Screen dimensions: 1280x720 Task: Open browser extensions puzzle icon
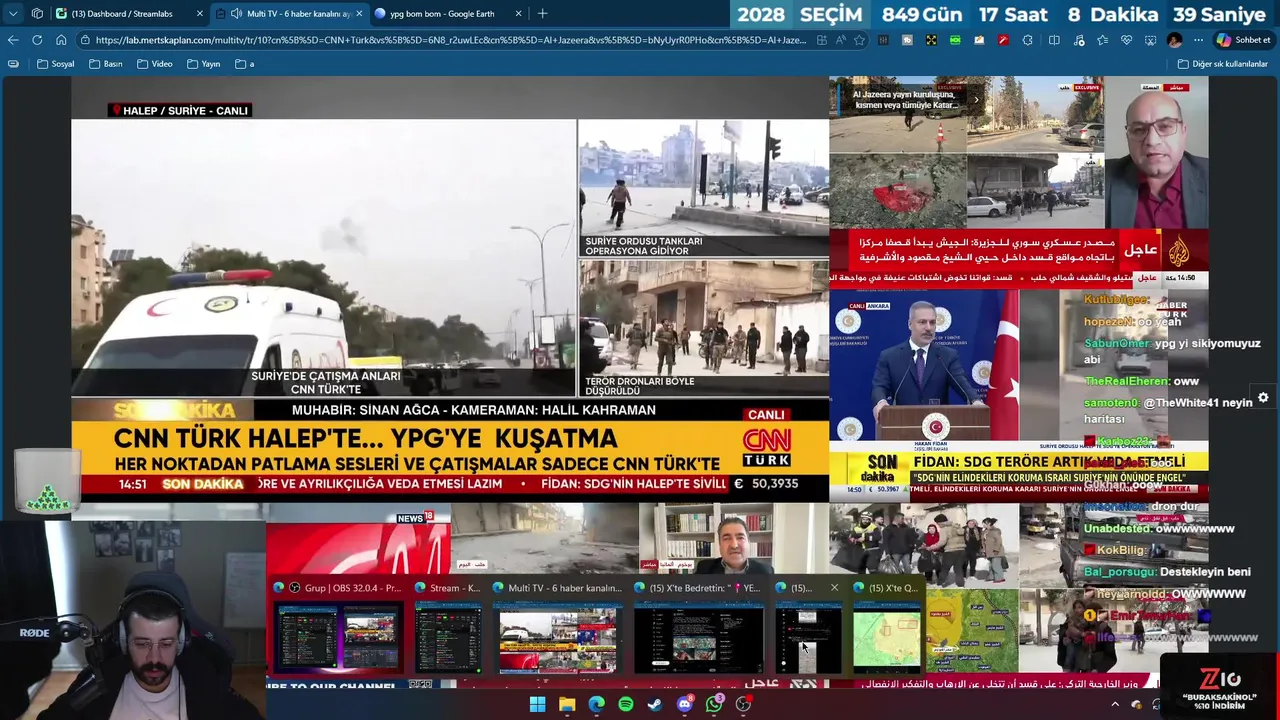click(x=1029, y=40)
